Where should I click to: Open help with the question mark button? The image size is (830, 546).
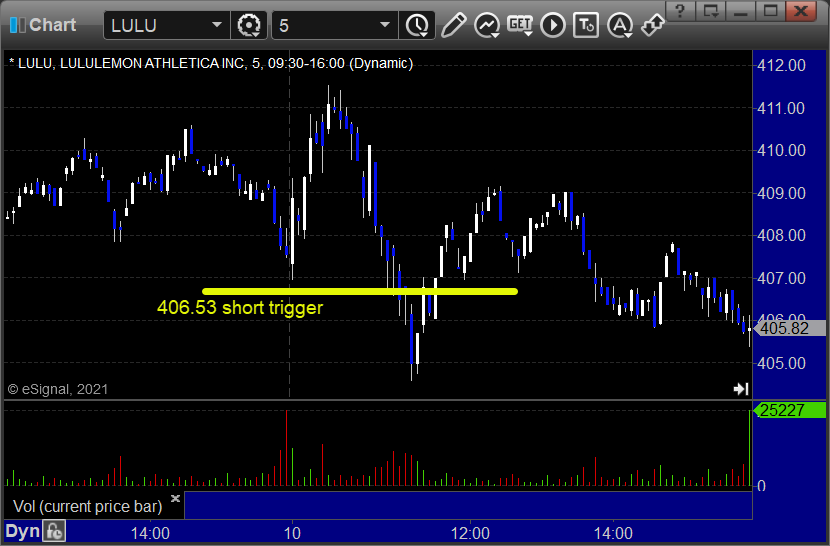click(680, 11)
